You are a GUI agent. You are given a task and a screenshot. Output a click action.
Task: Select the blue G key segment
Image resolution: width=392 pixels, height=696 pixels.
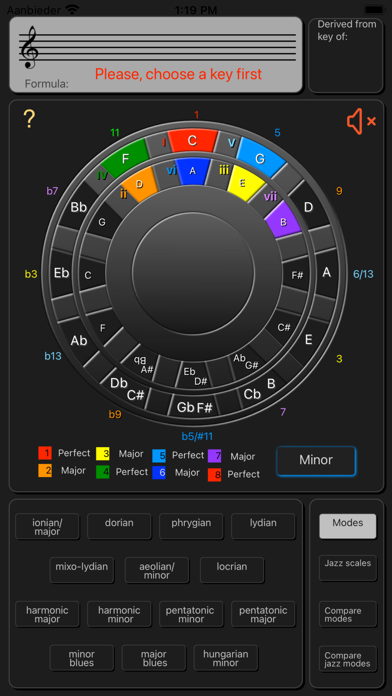click(x=261, y=158)
